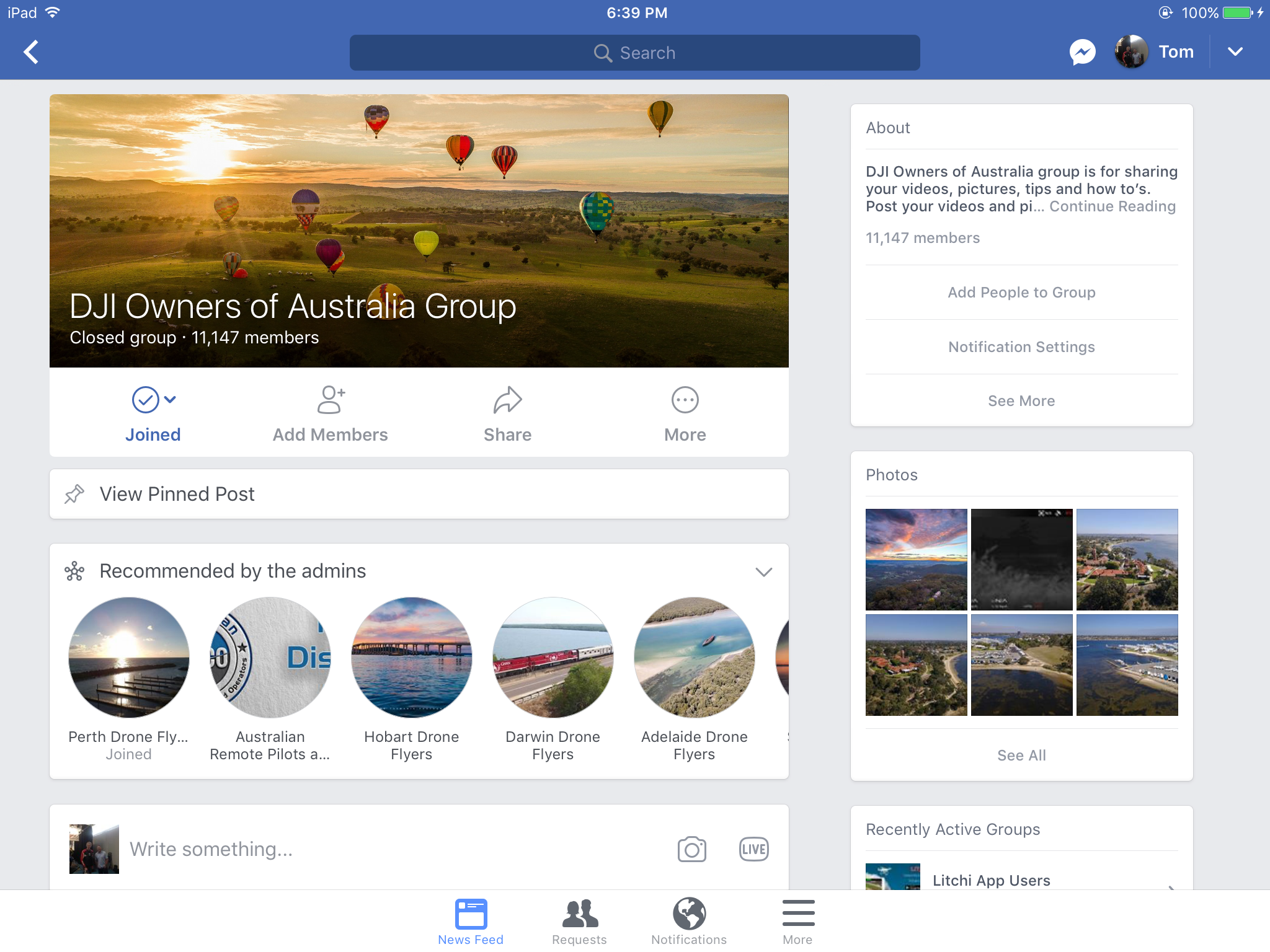
Task: Click the Tom name label in header
Action: tap(1176, 52)
